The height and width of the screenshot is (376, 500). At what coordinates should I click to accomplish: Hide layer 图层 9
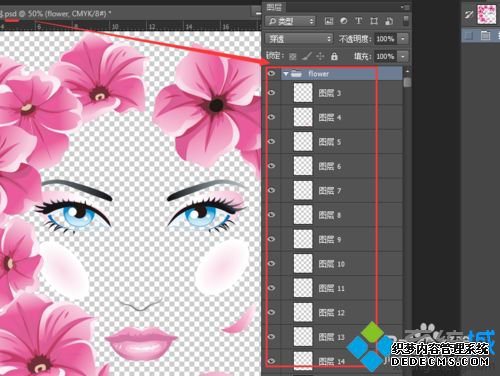[272, 239]
